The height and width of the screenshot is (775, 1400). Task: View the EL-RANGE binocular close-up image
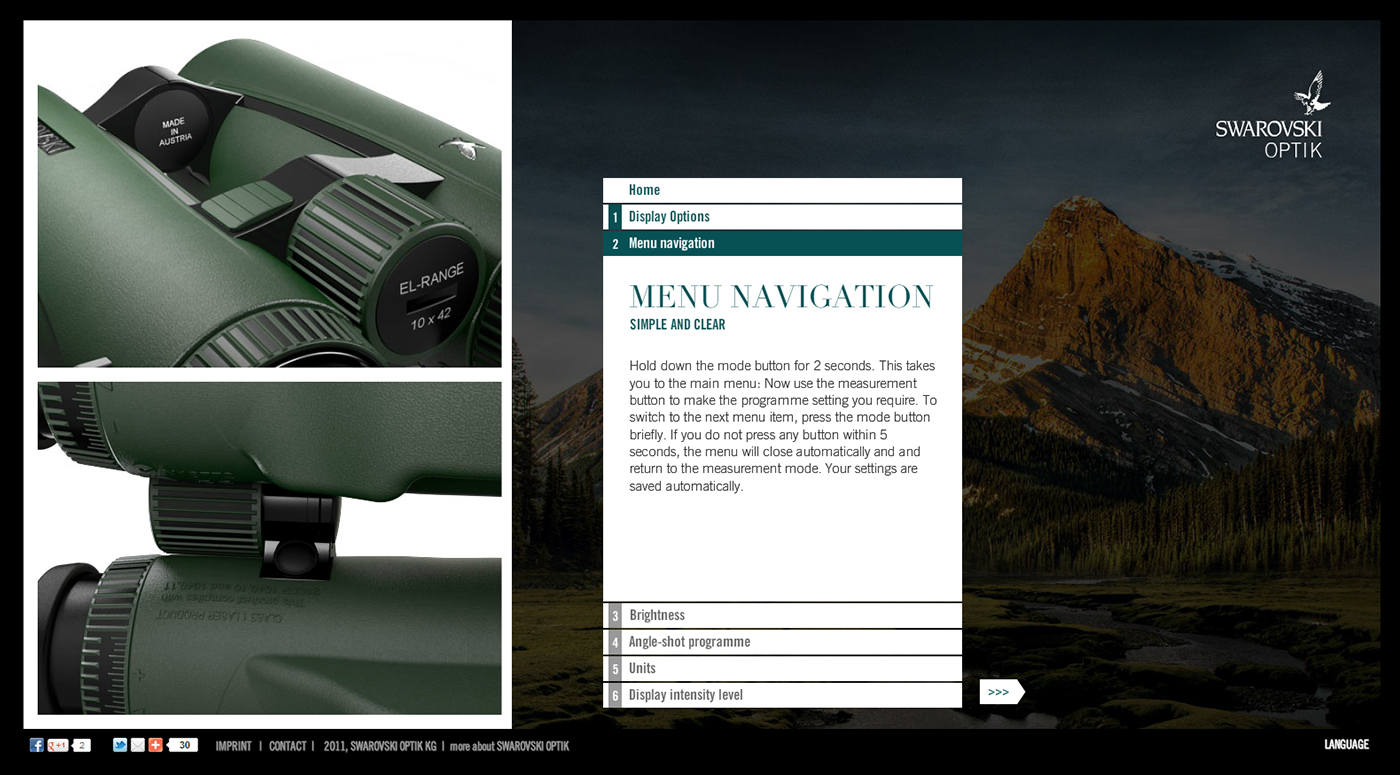coord(269,192)
